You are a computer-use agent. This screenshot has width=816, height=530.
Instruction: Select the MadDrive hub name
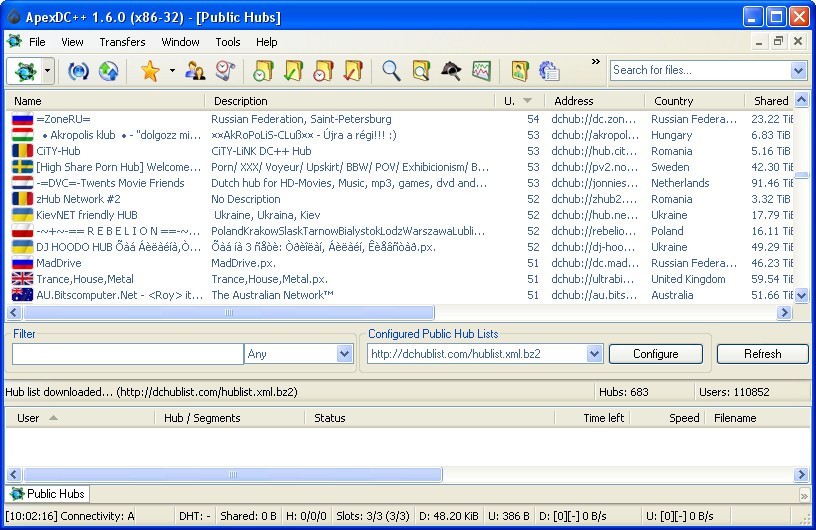point(59,263)
